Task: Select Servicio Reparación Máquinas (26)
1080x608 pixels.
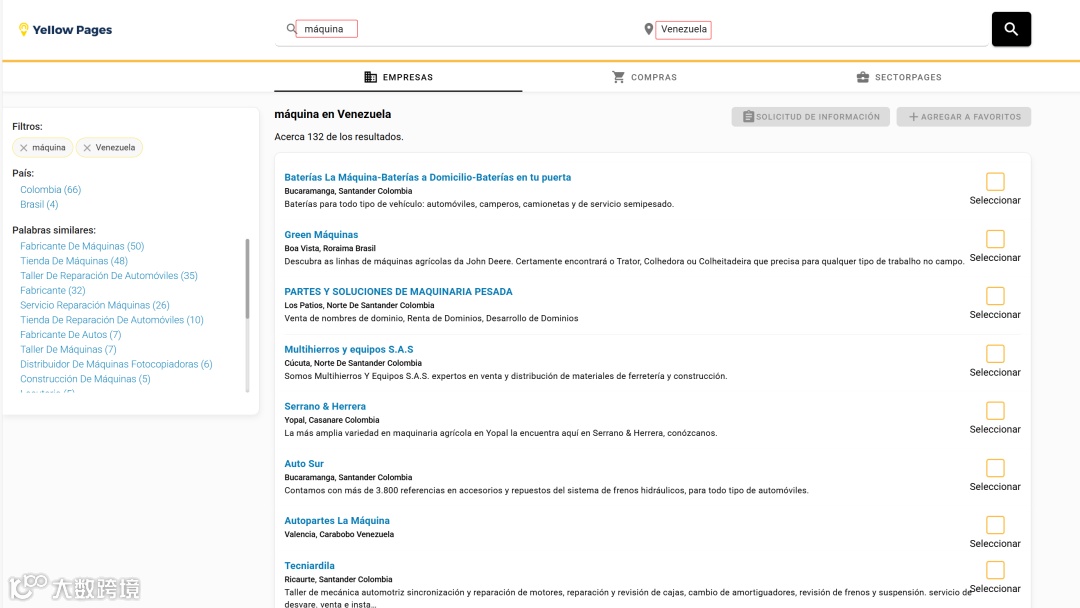Action: click(94, 305)
